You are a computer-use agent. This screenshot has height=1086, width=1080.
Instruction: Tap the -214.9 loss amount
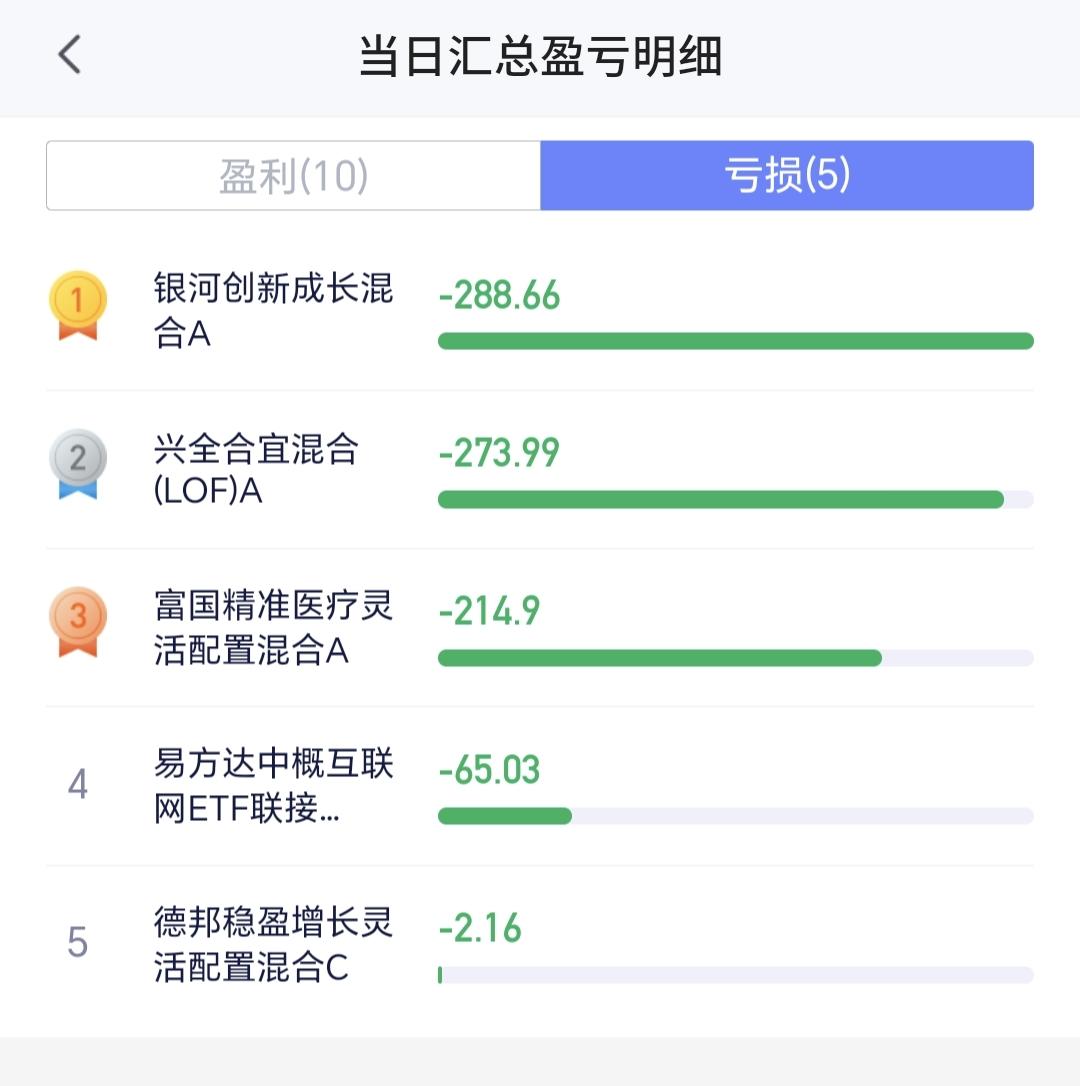pos(489,611)
